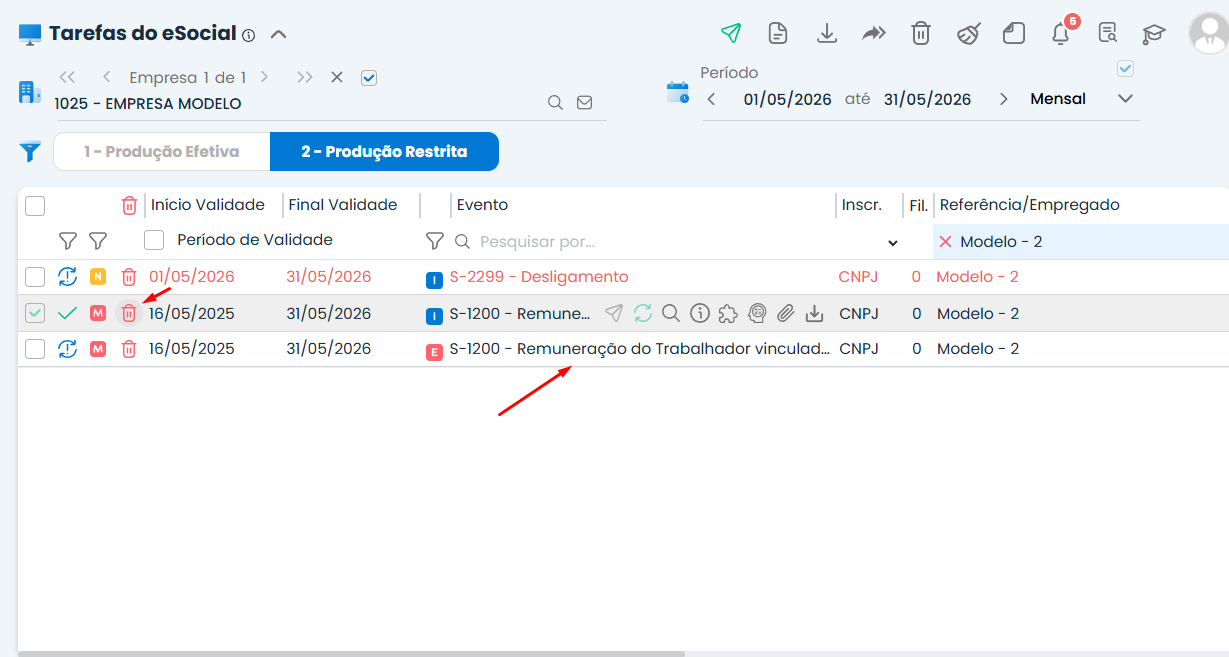
Task: Collapse the Tarefas do eSocial header chevron
Action: pyautogui.click(x=279, y=34)
